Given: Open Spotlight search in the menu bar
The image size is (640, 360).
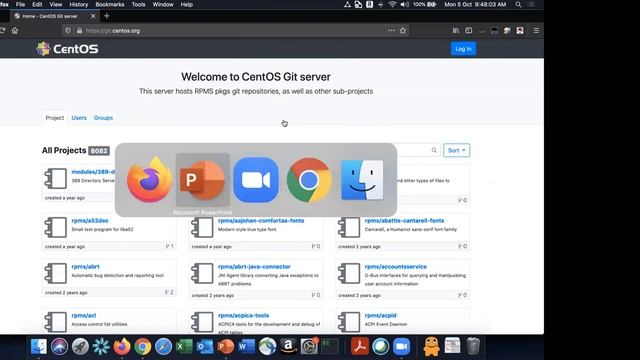Looking at the screenshot, I should 518,4.
